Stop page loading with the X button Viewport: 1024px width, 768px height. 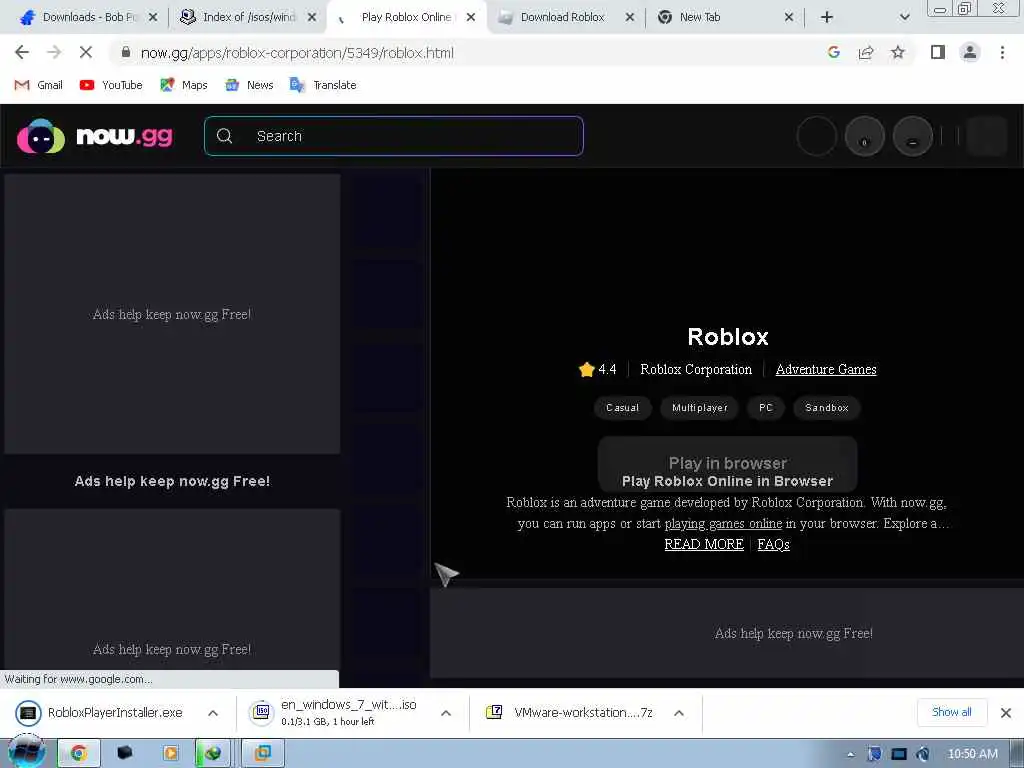click(86, 52)
